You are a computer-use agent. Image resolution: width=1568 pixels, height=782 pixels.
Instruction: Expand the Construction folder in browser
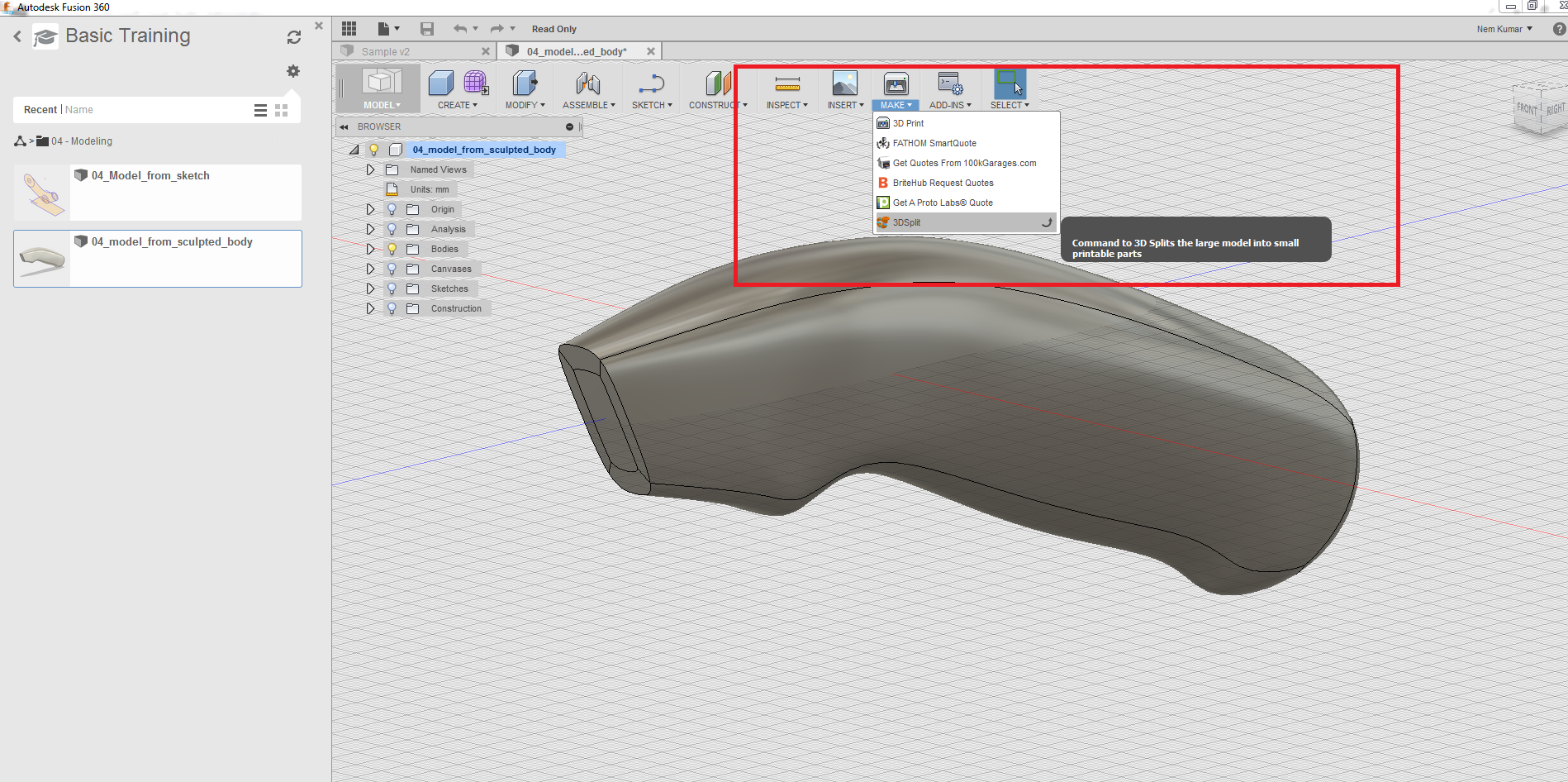[370, 308]
